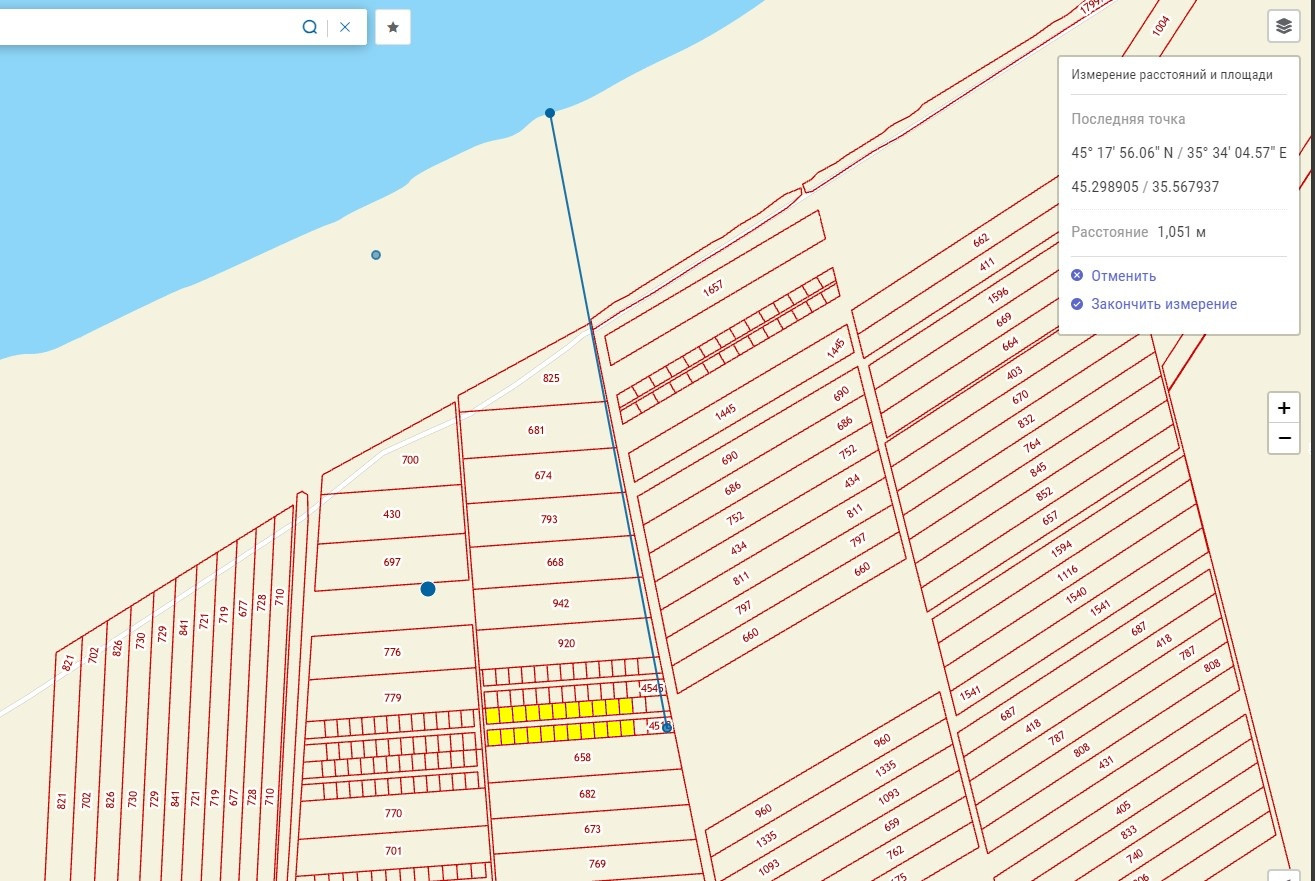
Task: Zoom out with the minus button
Action: [x=1284, y=438]
